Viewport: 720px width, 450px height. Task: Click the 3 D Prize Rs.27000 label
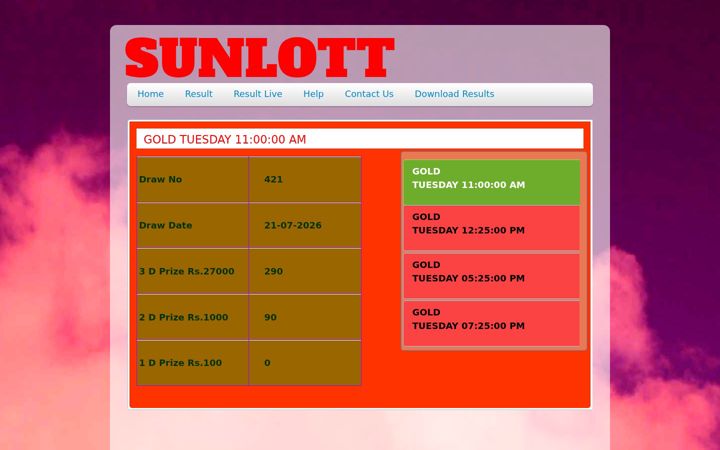point(187,271)
